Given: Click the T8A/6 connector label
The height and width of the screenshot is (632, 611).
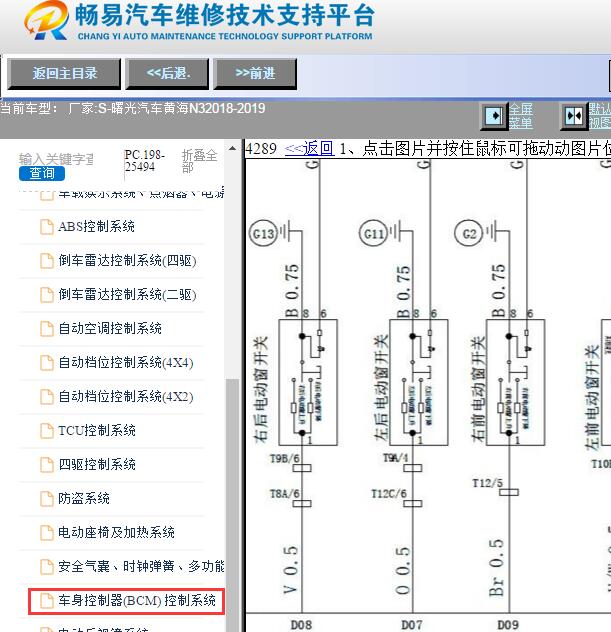Looking at the screenshot, I should [285, 494].
